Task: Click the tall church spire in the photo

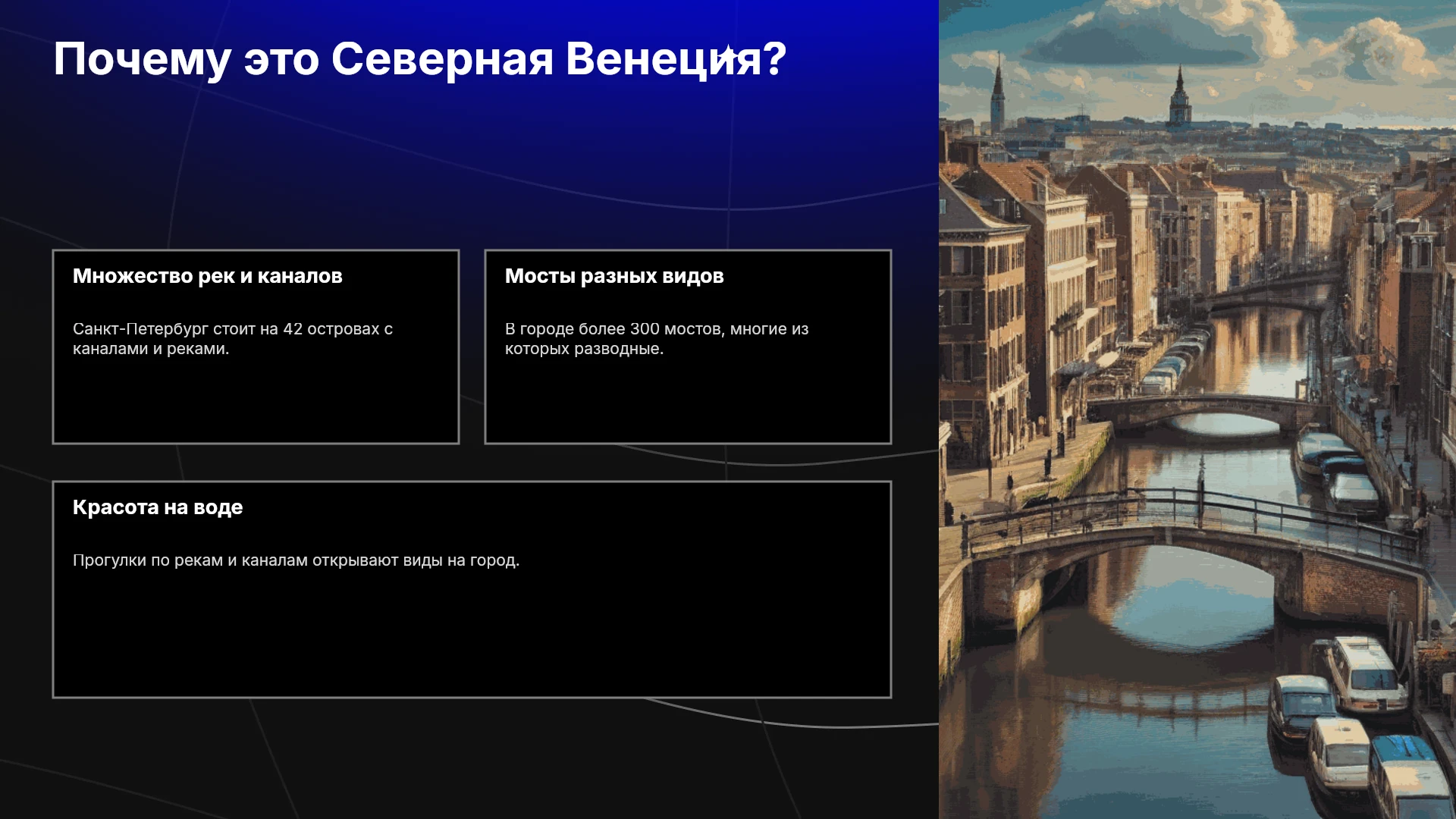Action: coord(998,95)
